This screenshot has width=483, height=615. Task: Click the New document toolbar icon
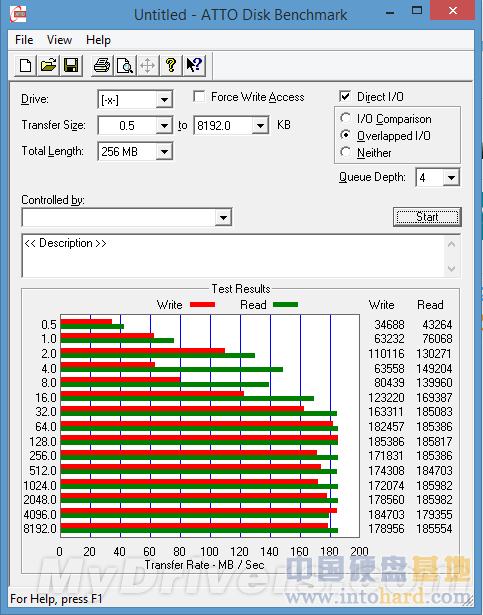pyautogui.click(x=26, y=65)
